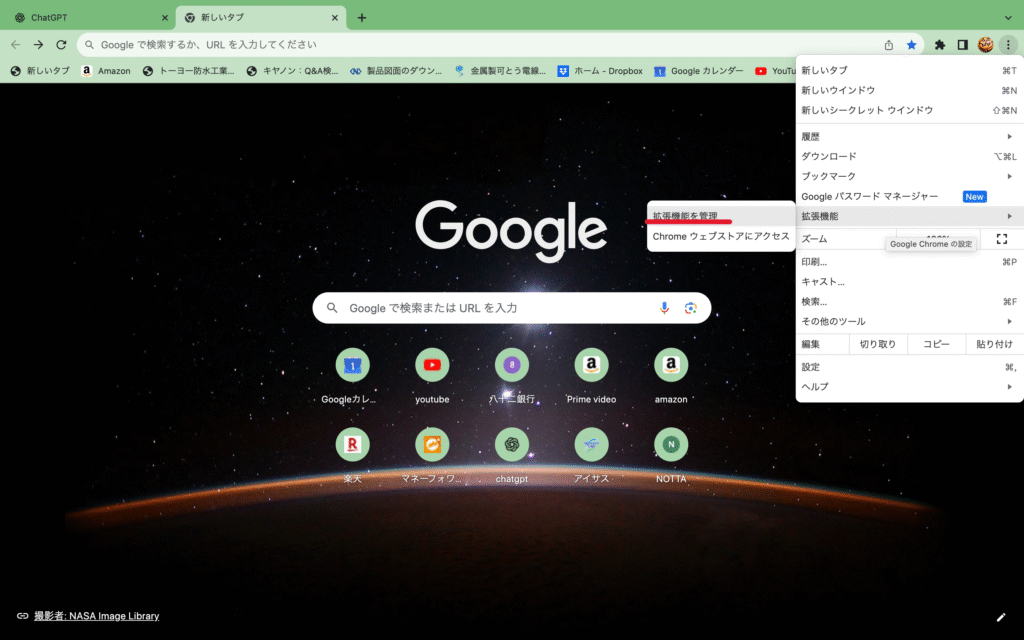
Task: Open the Googleカレンダー shortcut
Action: tap(353, 376)
